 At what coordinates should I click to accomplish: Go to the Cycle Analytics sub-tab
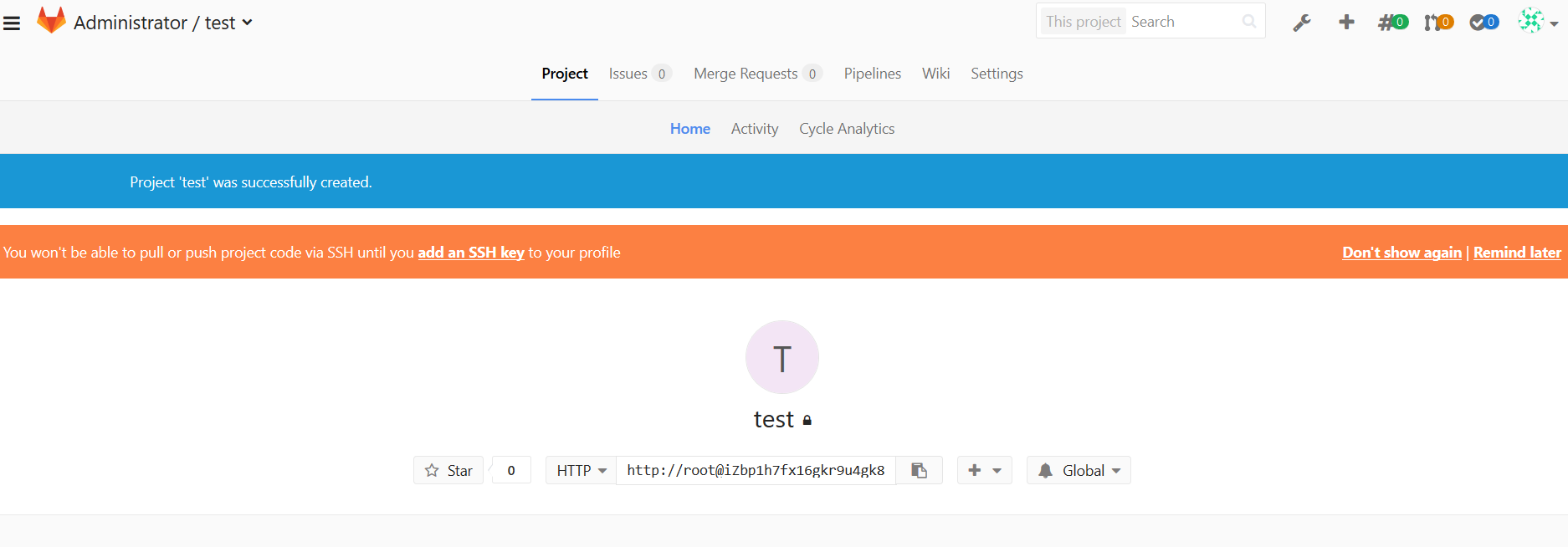pos(847,129)
